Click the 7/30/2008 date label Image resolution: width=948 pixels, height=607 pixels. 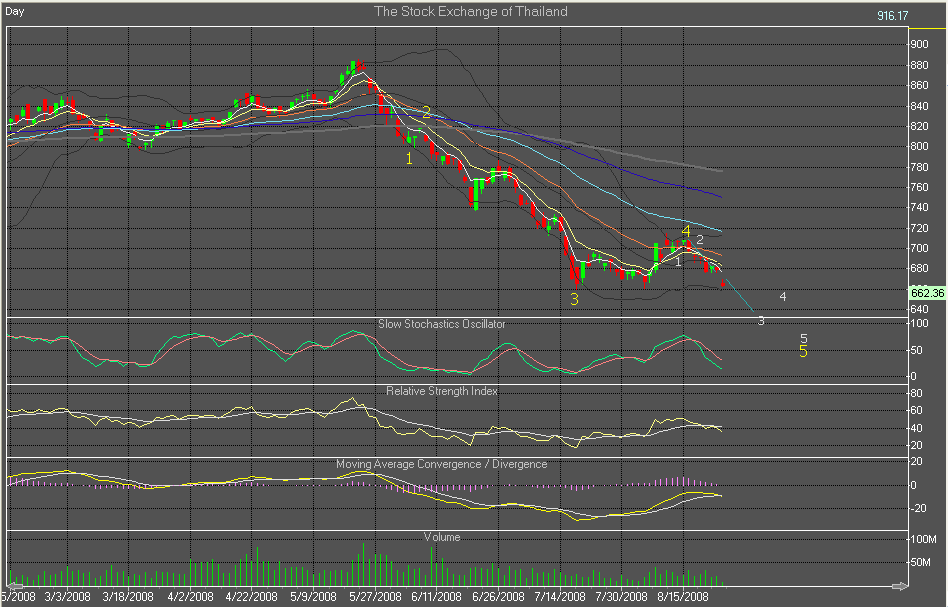coord(622,597)
